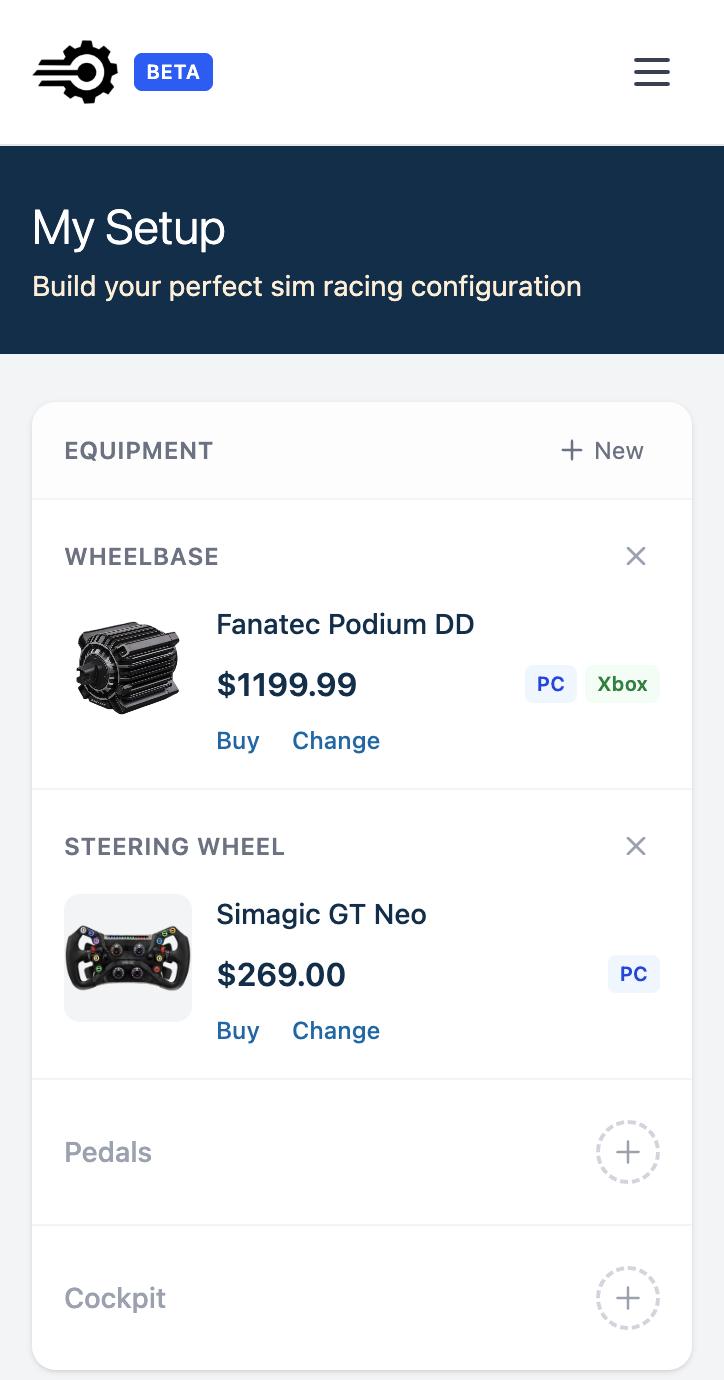Click the Pedals row label
Image resolution: width=724 pixels, height=1380 pixels.
tap(108, 1152)
